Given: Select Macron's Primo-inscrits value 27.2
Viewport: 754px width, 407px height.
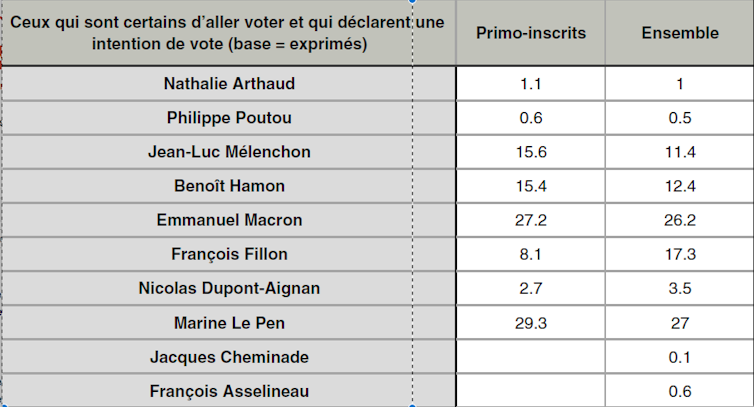Looking at the screenshot, I should point(530,220).
